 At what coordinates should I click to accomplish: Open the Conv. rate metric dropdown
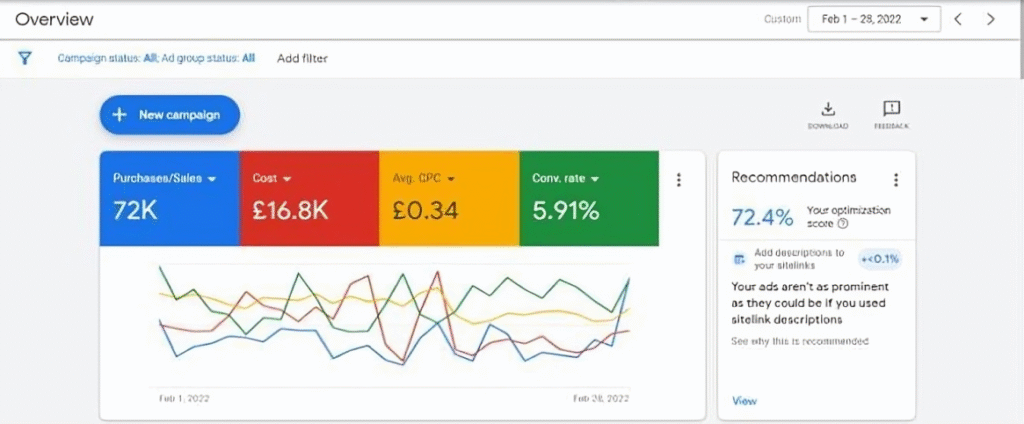pyautogui.click(x=594, y=179)
